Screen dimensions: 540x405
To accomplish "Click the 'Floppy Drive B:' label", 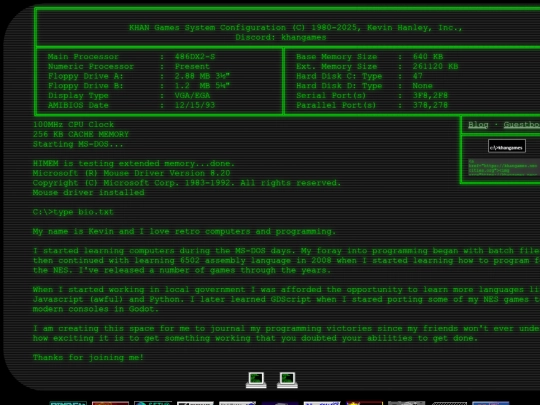I will pos(85,85).
